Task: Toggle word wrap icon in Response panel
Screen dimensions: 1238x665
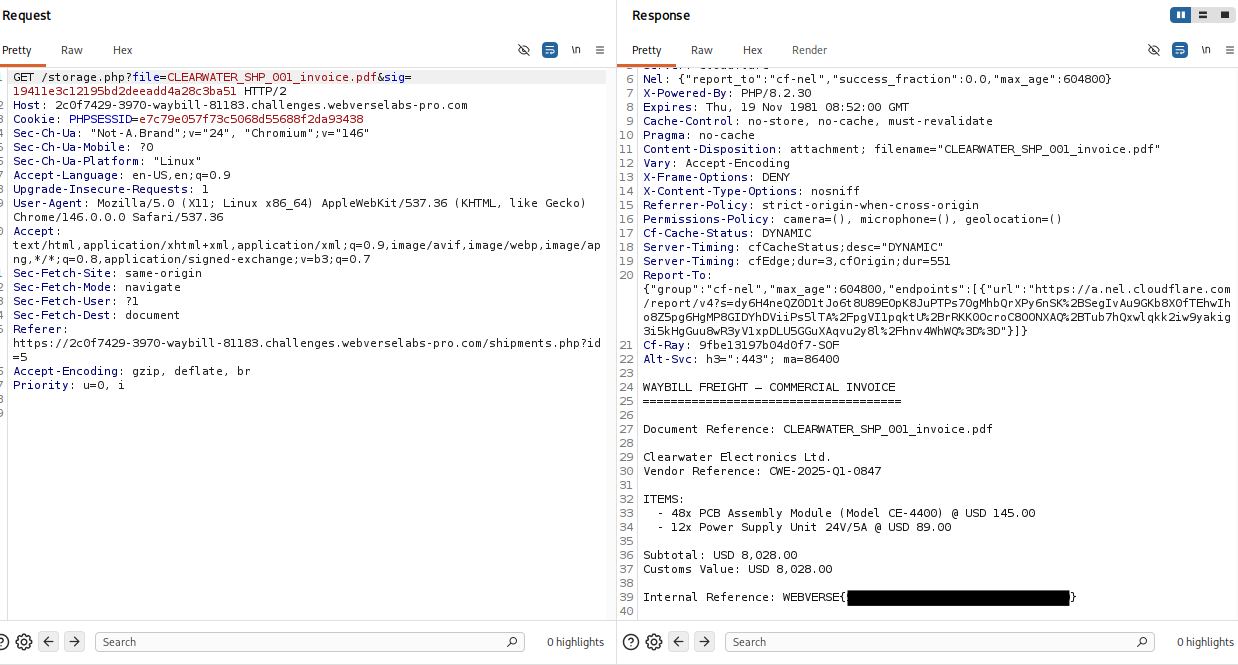Action: (1180, 50)
